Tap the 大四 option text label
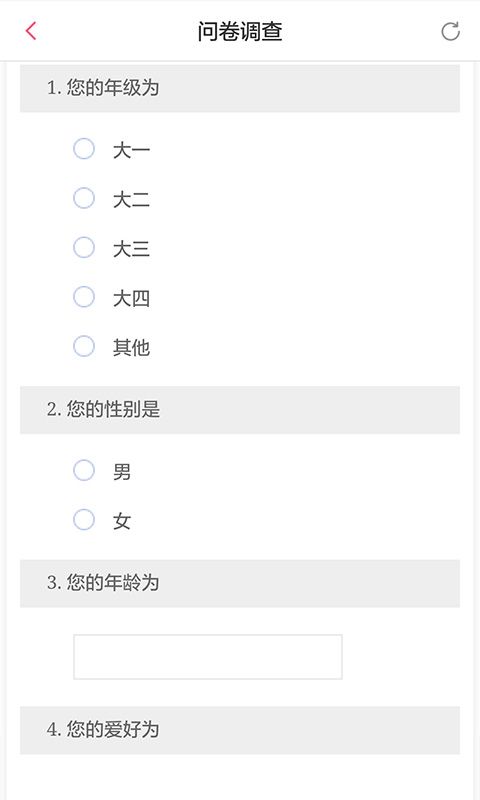The height and width of the screenshot is (800, 480). coord(132,298)
